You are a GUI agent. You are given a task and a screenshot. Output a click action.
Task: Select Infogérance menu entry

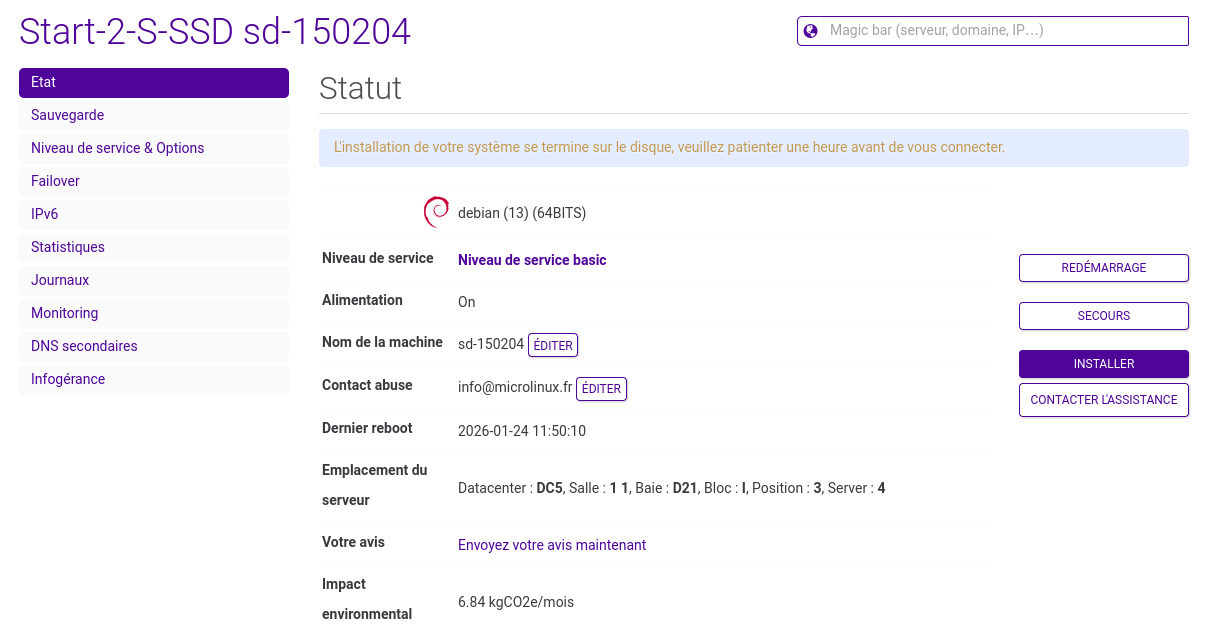[x=154, y=380]
